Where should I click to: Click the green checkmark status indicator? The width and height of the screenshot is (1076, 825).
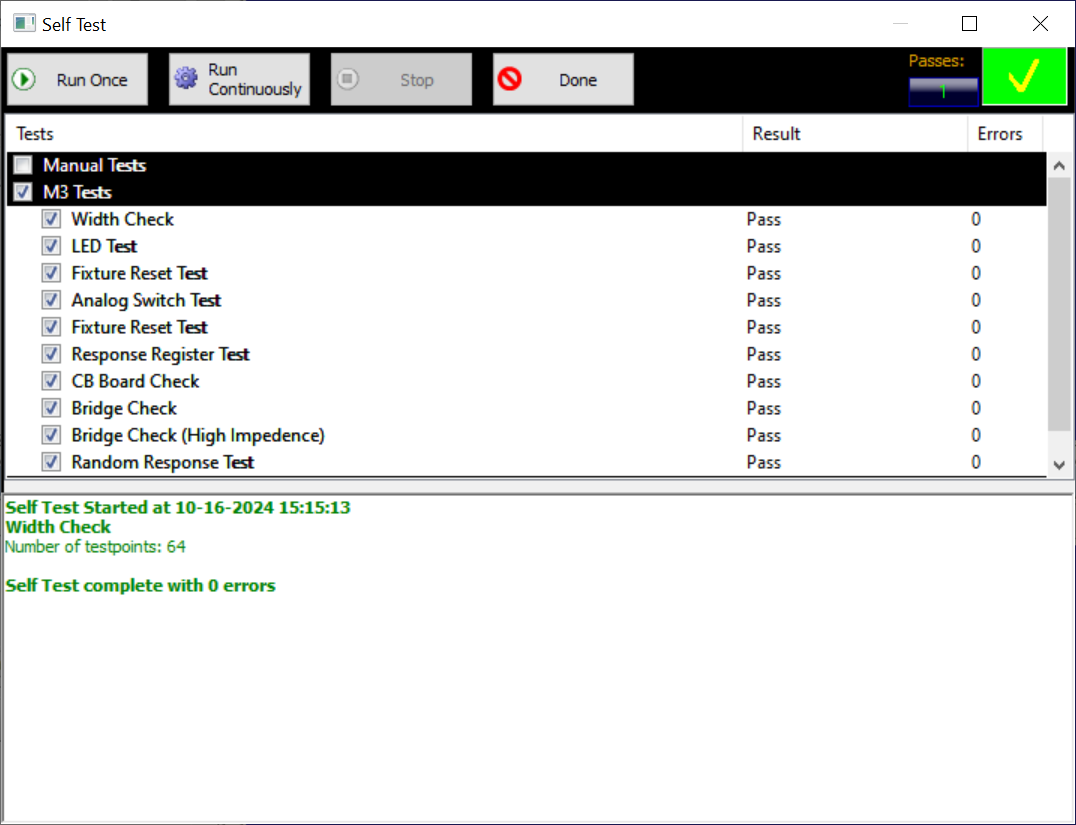pyautogui.click(x=1024, y=75)
